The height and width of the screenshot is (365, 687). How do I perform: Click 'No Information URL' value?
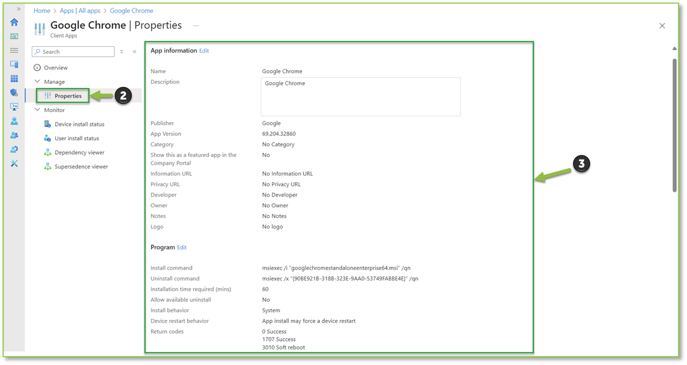coord(287,174)
